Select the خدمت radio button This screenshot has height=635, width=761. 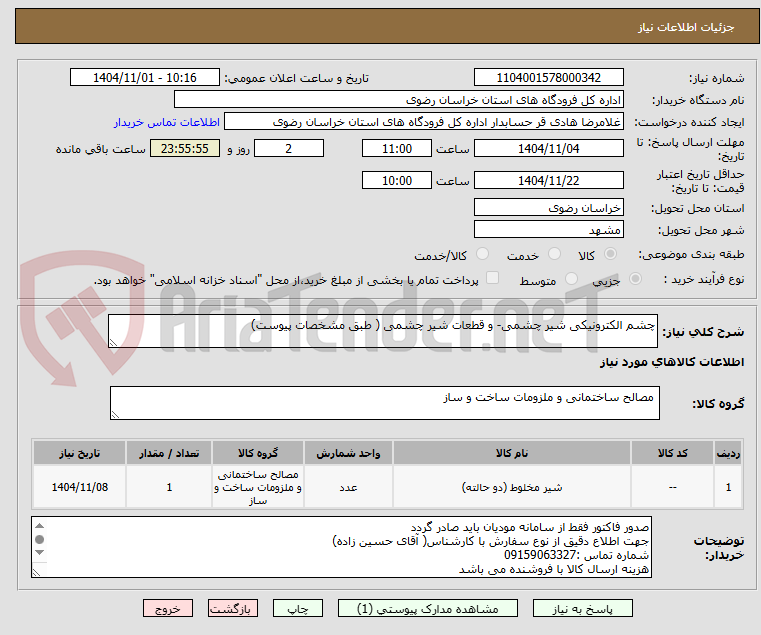coord(554,254)
